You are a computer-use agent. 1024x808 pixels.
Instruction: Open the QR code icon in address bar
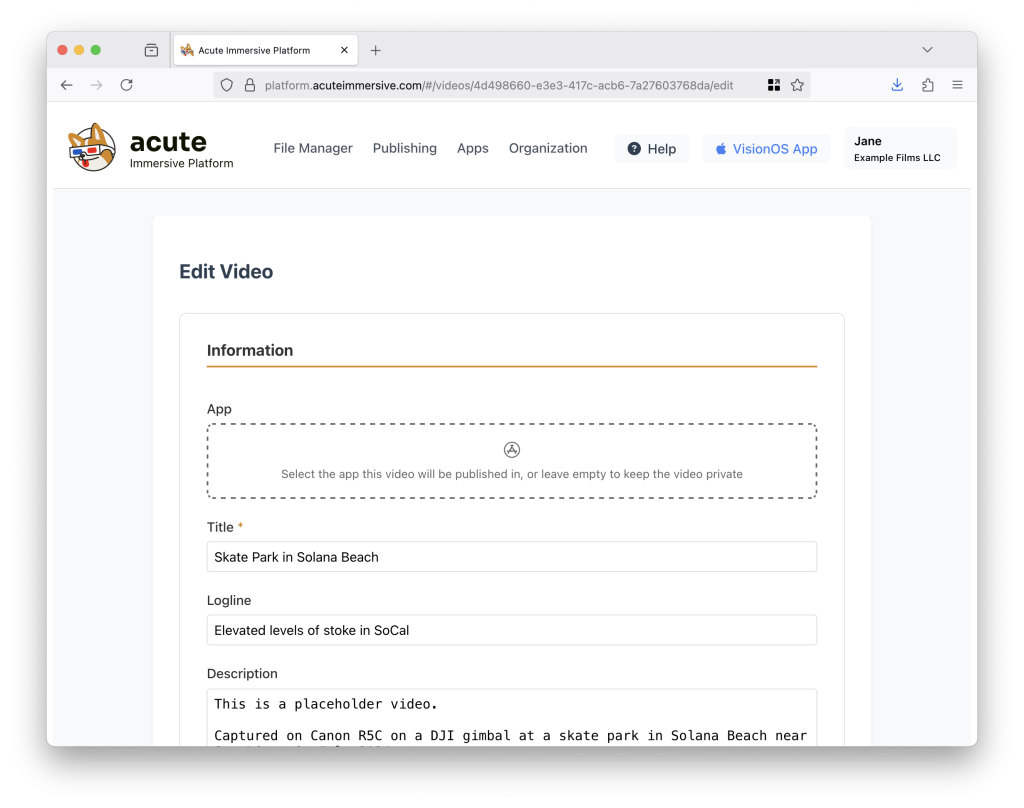coord(774,85)
